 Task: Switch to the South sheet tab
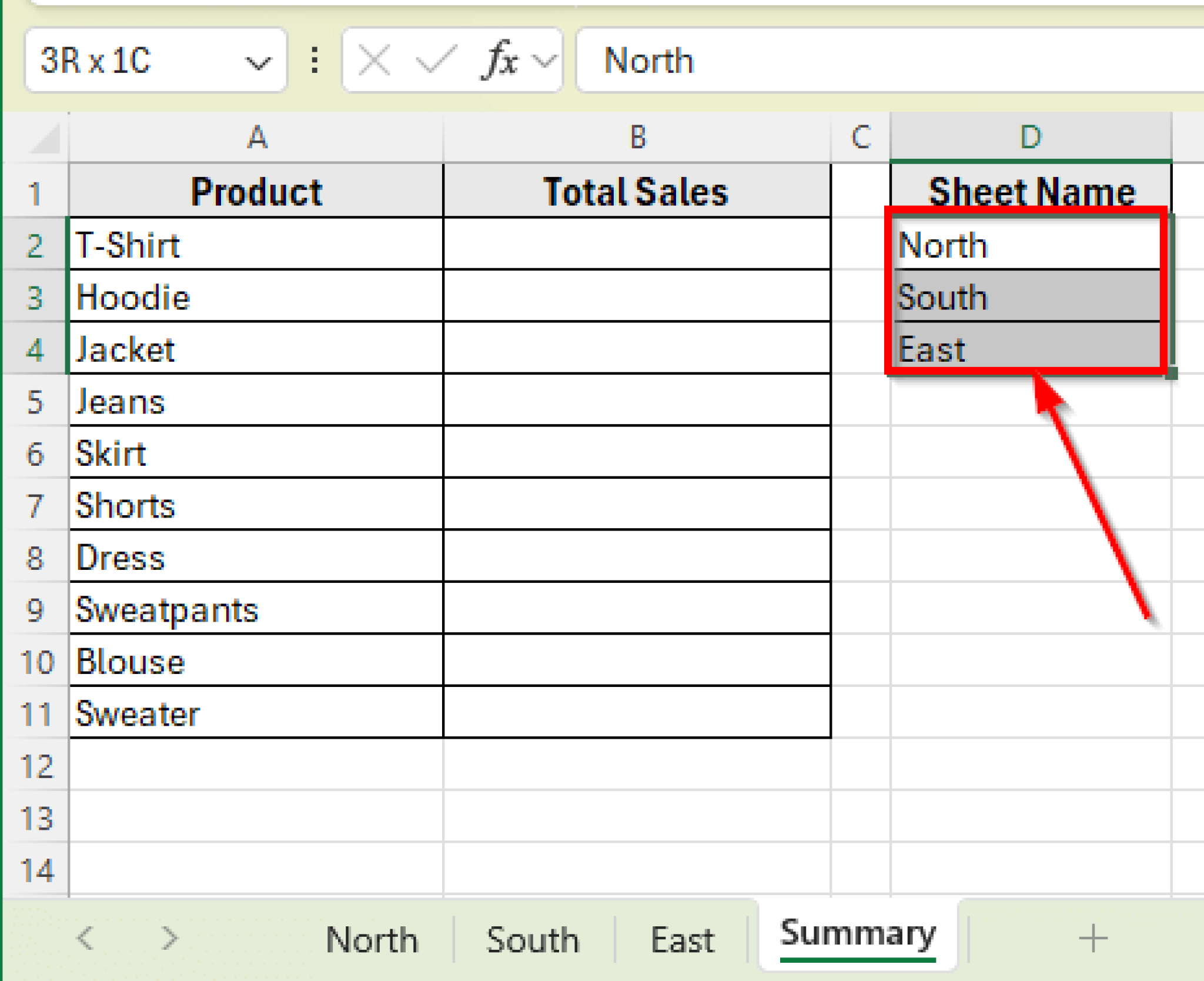click(530, 939)
